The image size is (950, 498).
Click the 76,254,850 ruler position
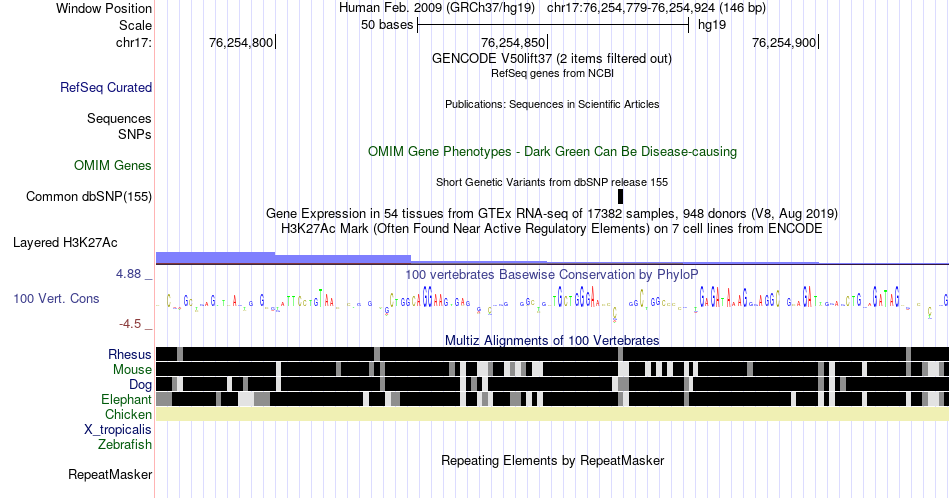[x=513, y=42]
